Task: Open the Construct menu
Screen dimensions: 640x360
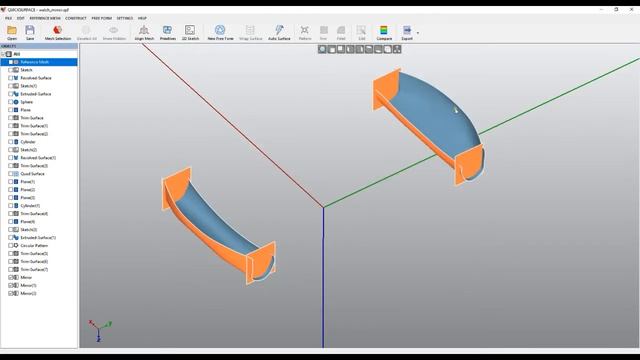Action: 76,18
